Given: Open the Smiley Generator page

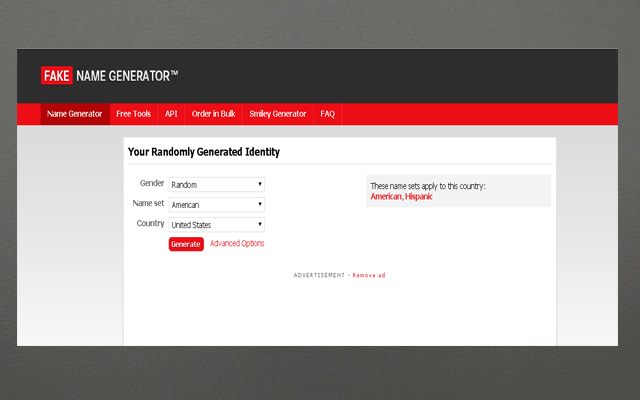Looking at the screenshot, I should click(278, 114).
